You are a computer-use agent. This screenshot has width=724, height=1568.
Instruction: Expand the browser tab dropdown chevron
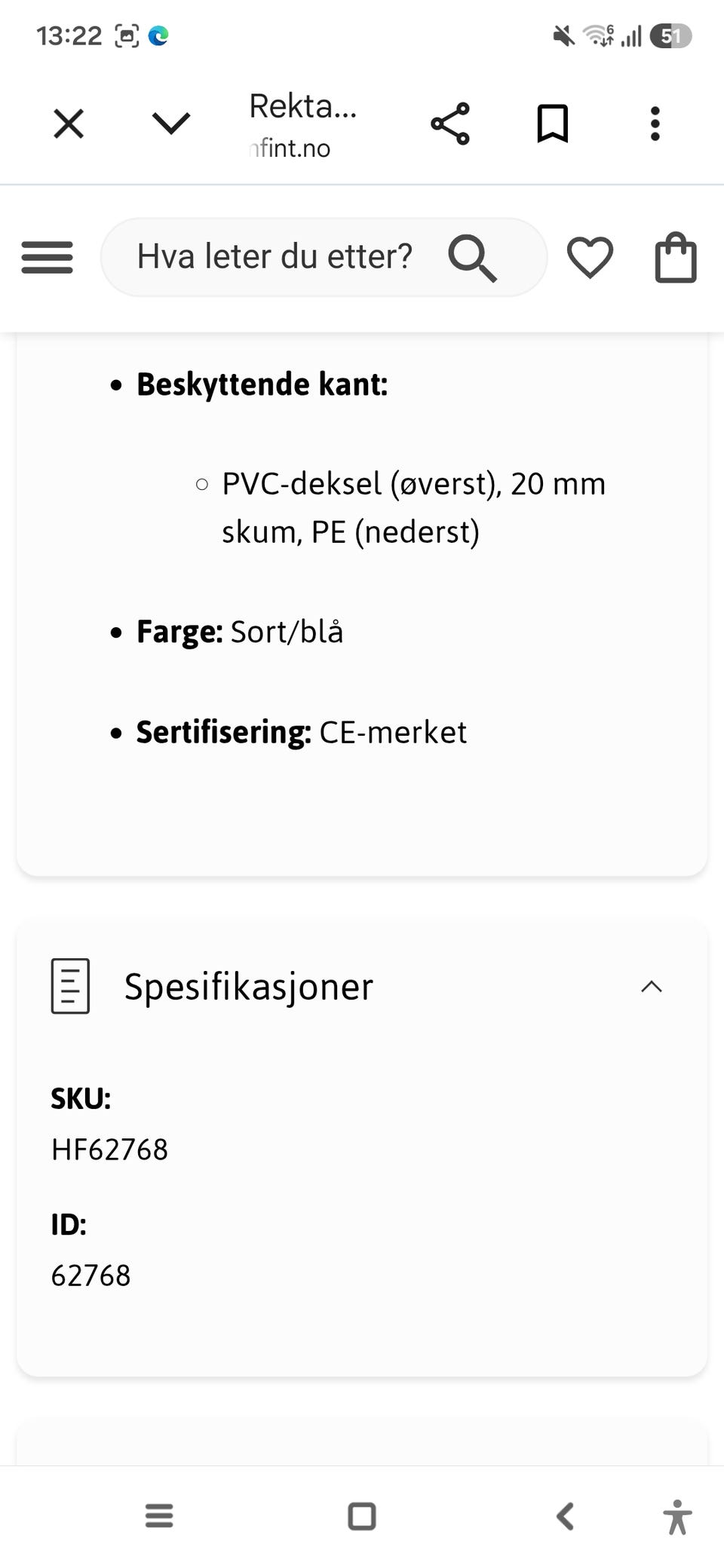point(171,124)
